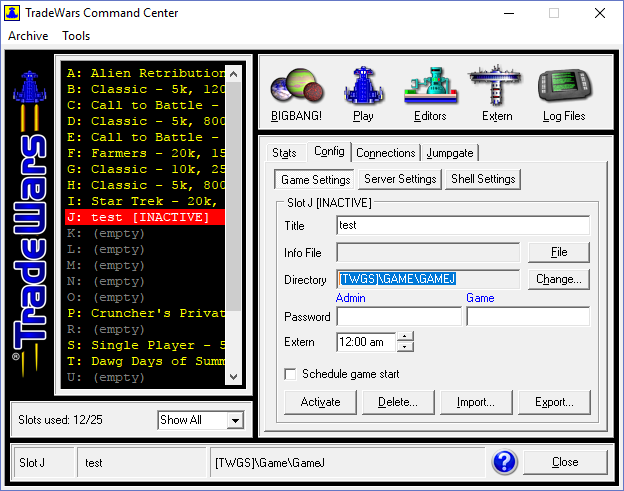Click the Delete... button
This screenshot has height=491, width=624.
pos(398,402)
